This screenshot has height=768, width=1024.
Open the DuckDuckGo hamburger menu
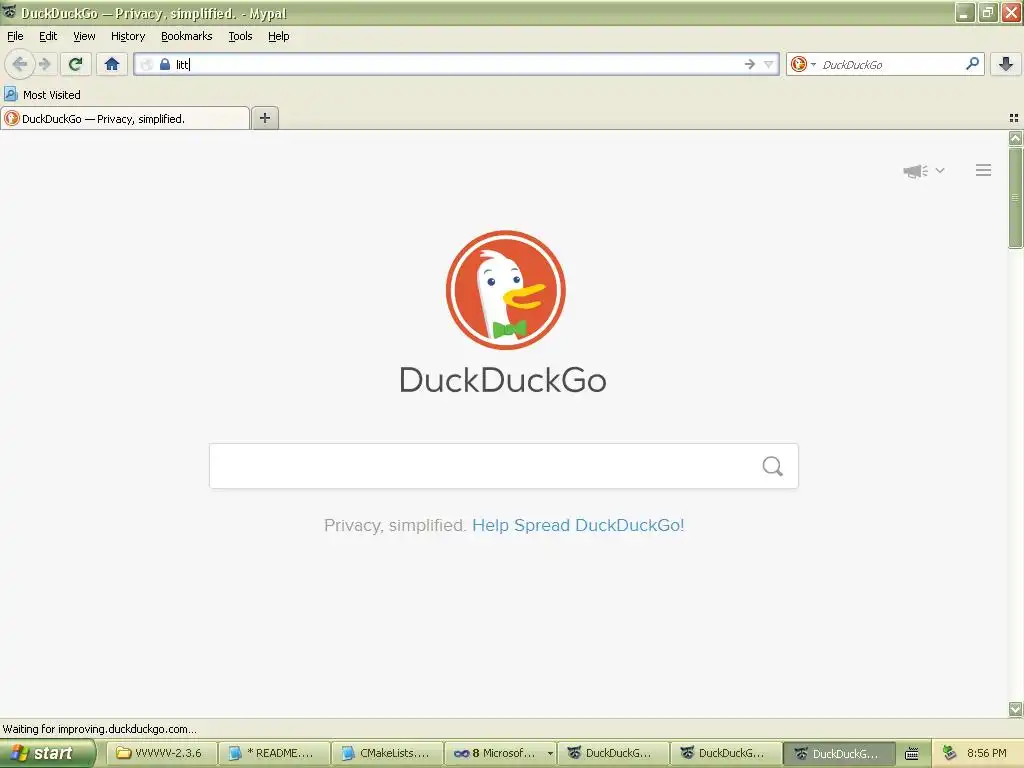pos(984,170)
